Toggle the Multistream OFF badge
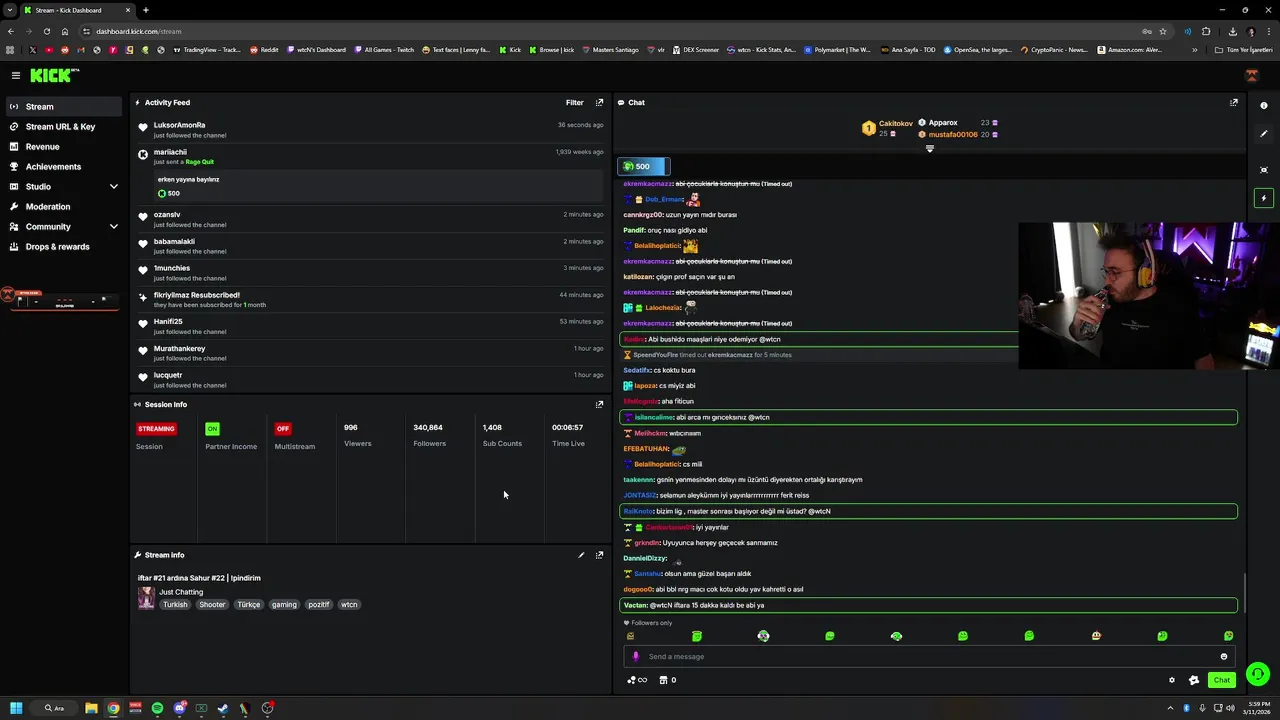Viewport: 1280px width, 720px height. [x=283, y=428]
